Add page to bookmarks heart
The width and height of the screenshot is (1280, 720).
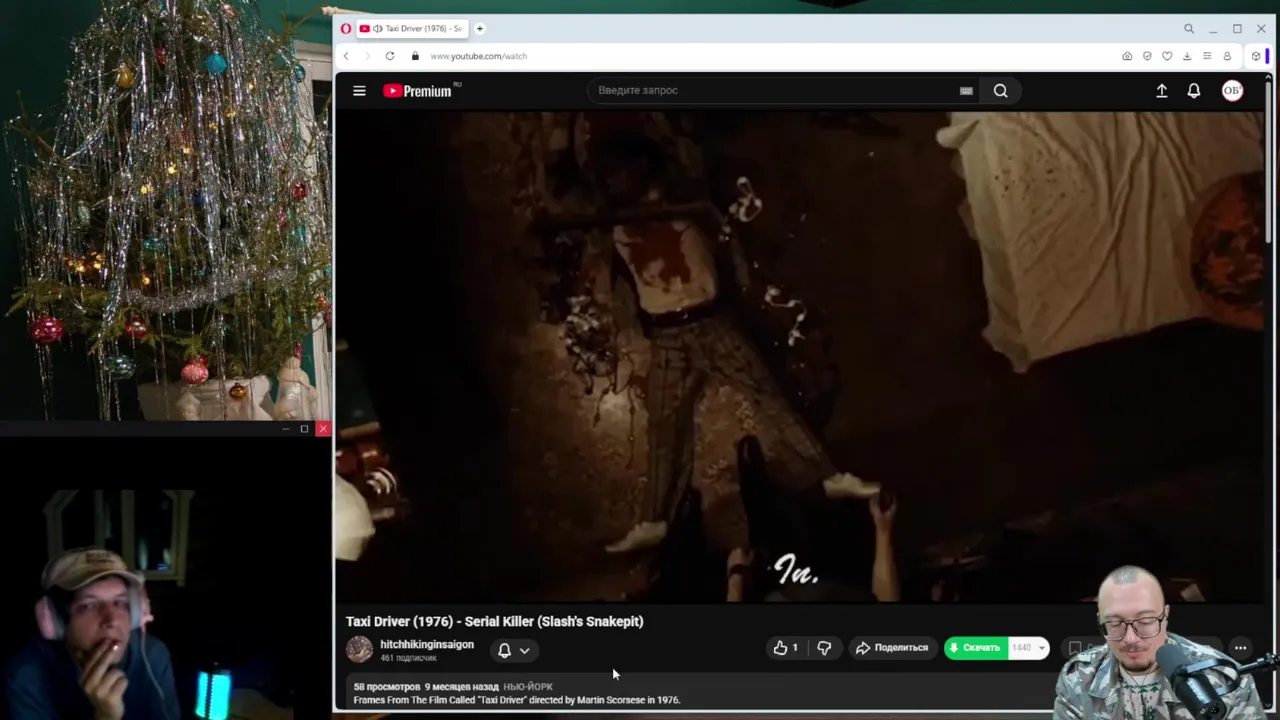(x=1167, y=56)
